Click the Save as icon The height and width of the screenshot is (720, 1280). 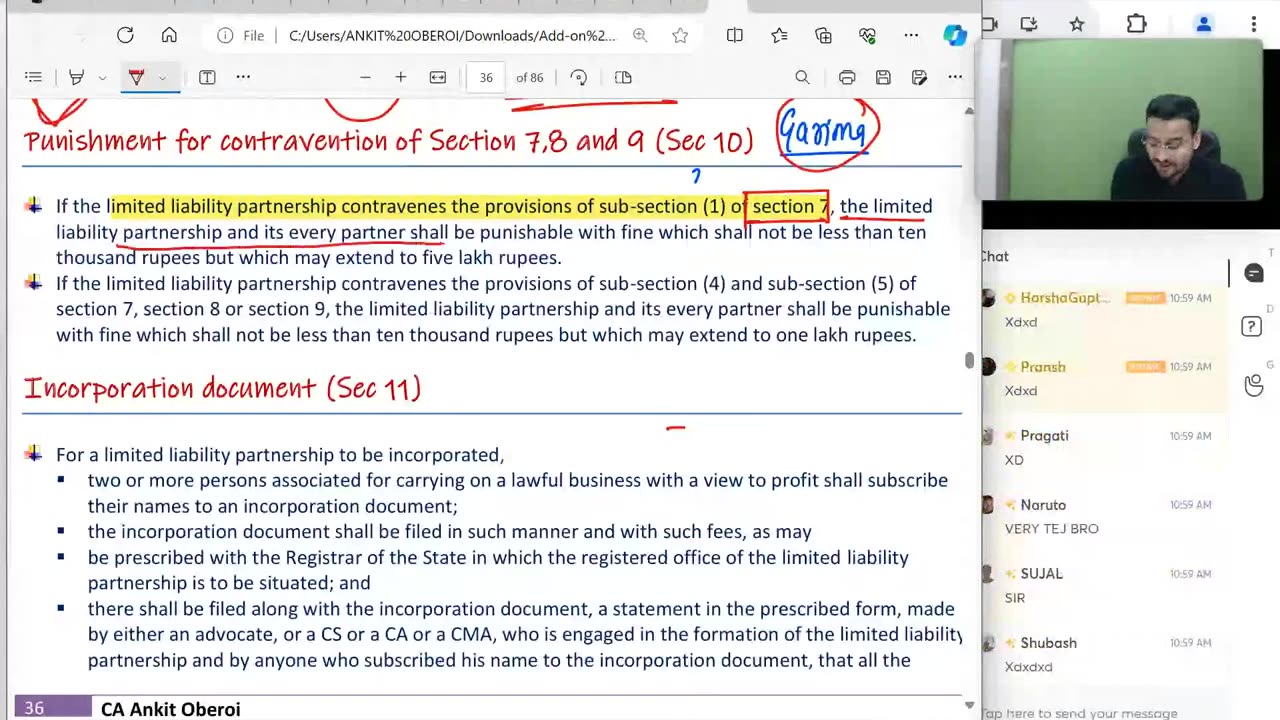point(919,77)
